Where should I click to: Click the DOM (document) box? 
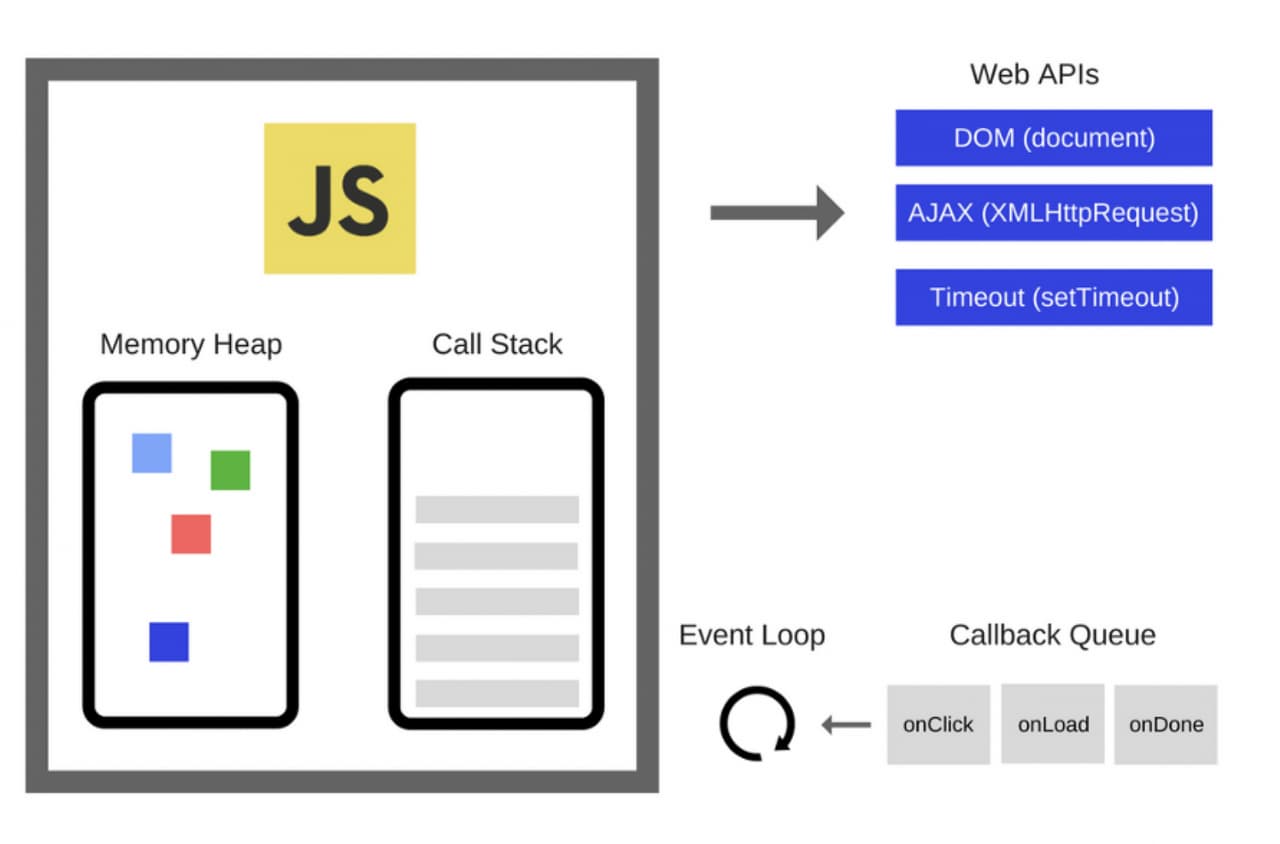[x=1053, y=138]
